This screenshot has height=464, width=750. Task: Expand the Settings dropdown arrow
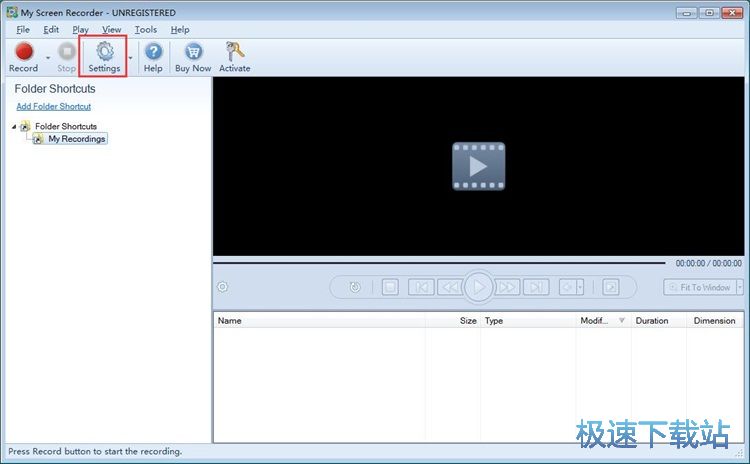click(130, 58)
